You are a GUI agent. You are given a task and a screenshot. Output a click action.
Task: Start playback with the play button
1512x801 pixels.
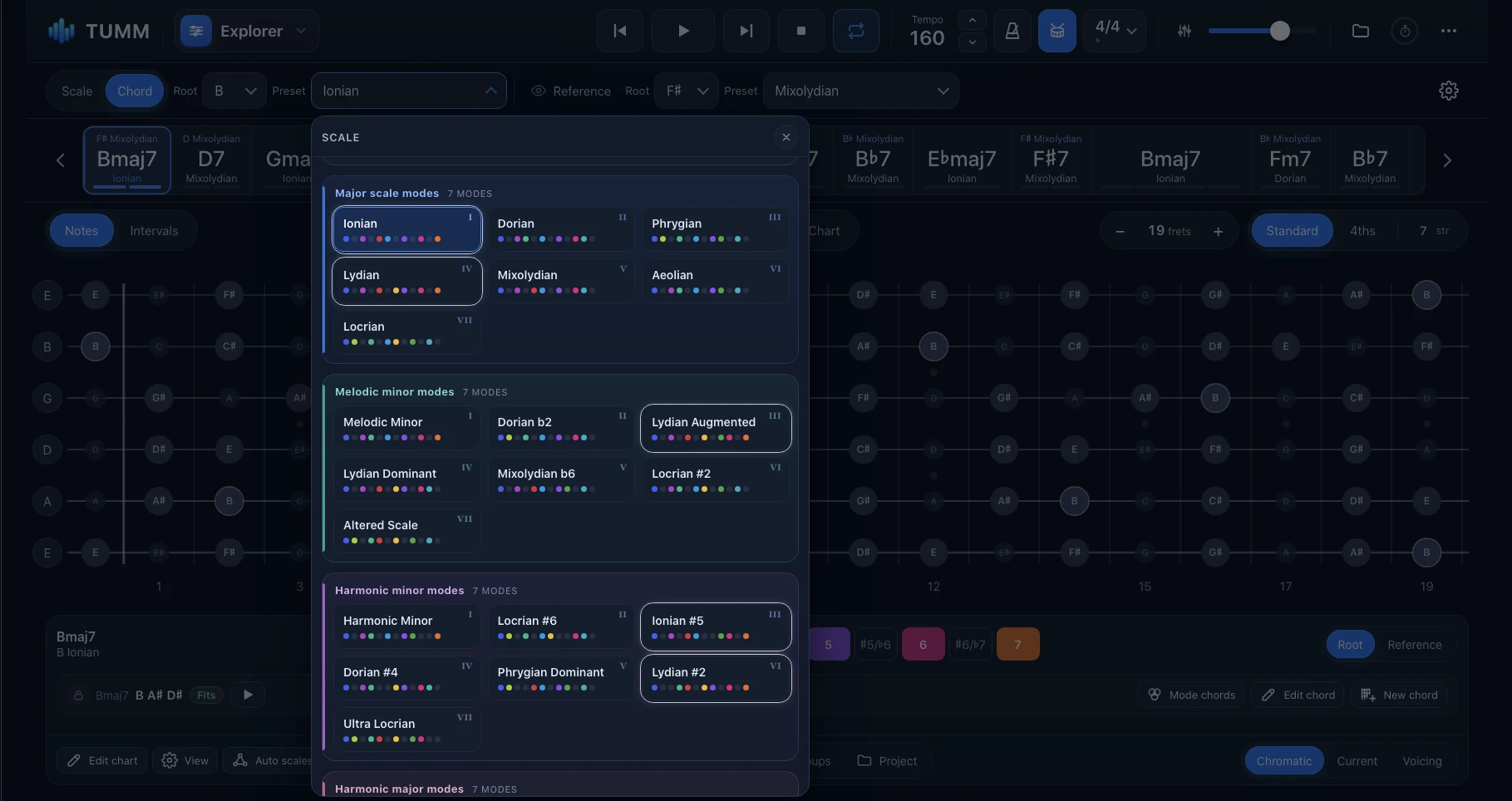(683, 31)
